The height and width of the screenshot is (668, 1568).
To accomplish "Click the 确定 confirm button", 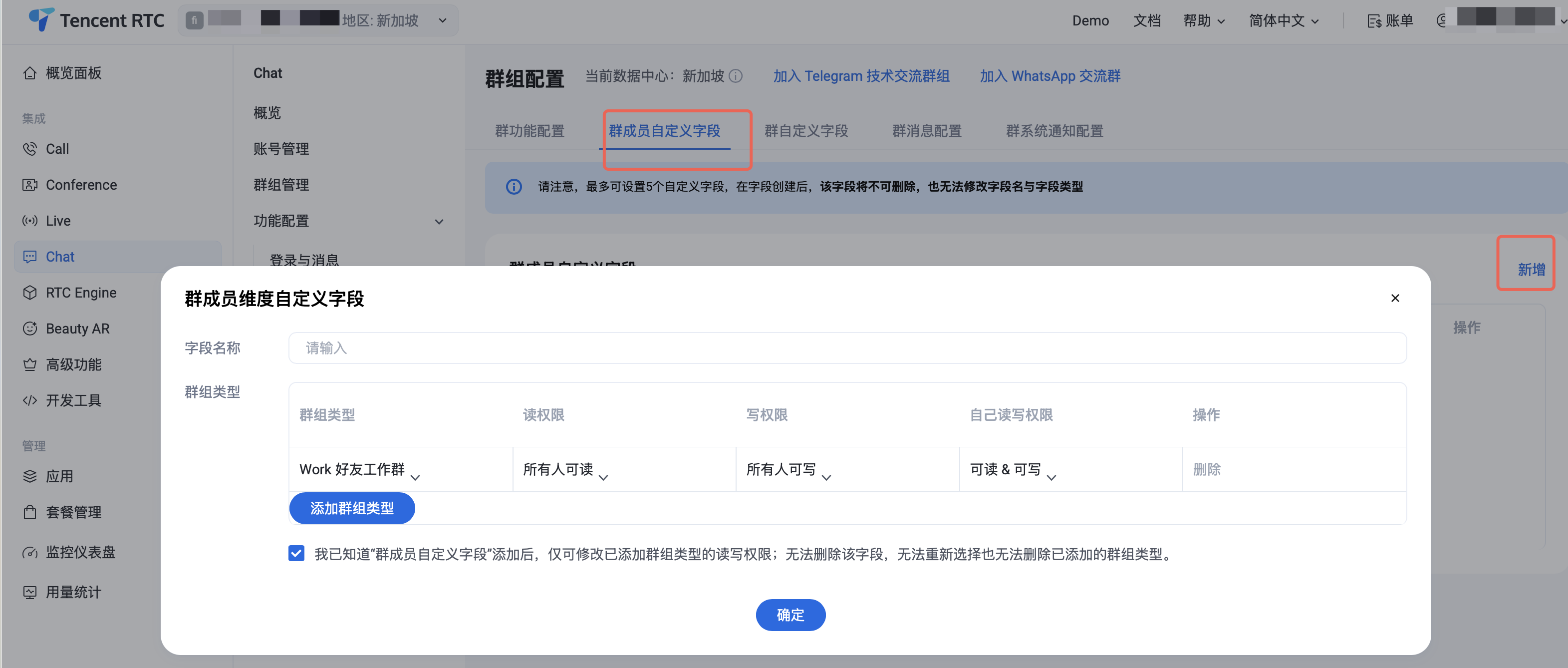I will 790,615.
